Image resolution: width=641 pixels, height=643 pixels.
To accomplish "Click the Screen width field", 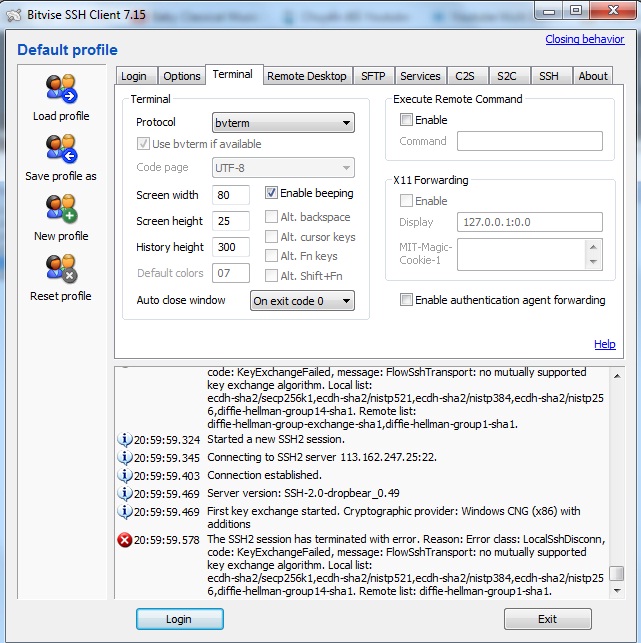I will 231,195.
